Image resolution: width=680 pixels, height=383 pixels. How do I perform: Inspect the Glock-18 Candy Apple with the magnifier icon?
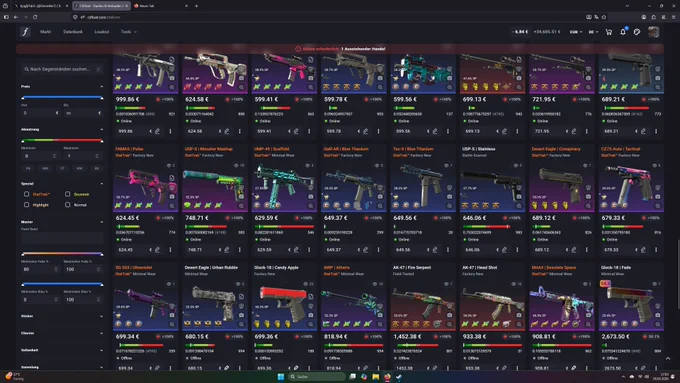tap(311, 324)
